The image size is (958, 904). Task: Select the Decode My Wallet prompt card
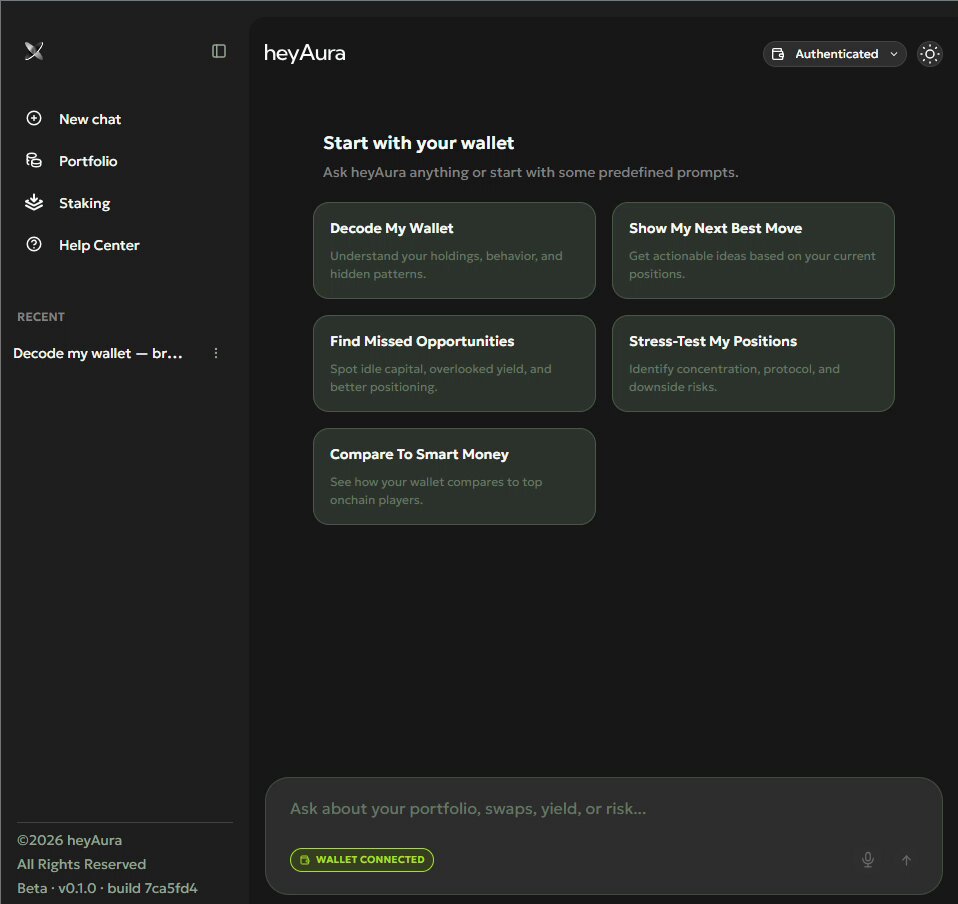coord(455,250)
